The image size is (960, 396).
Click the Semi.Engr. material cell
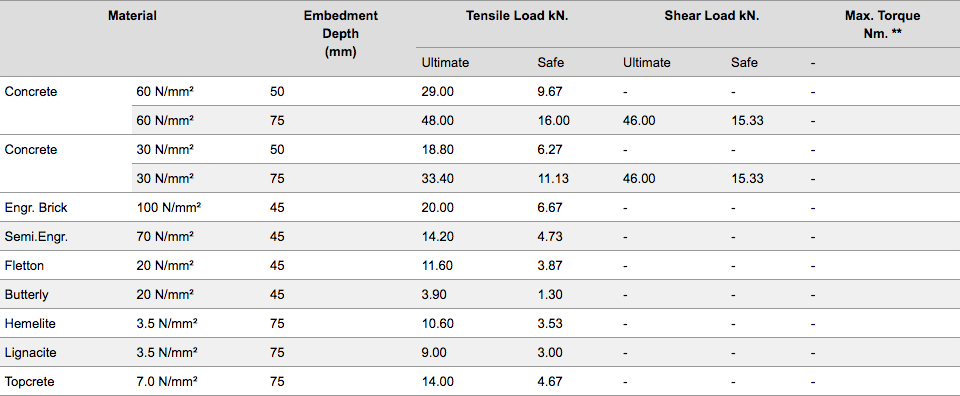(36, 237)
